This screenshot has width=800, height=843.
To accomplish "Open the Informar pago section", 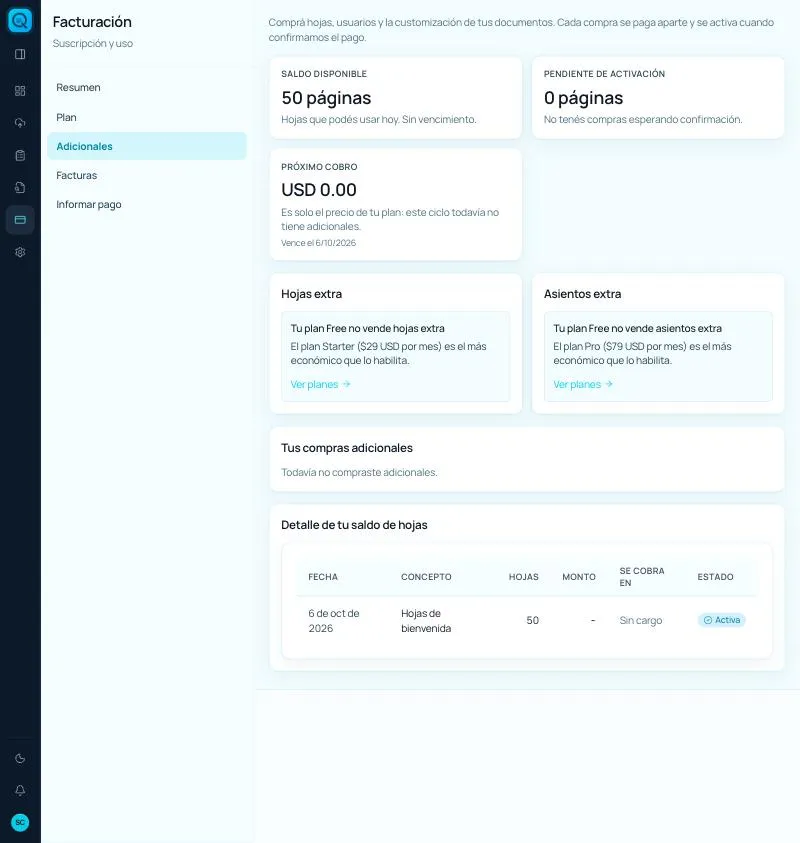I will [x=147, y=204].
